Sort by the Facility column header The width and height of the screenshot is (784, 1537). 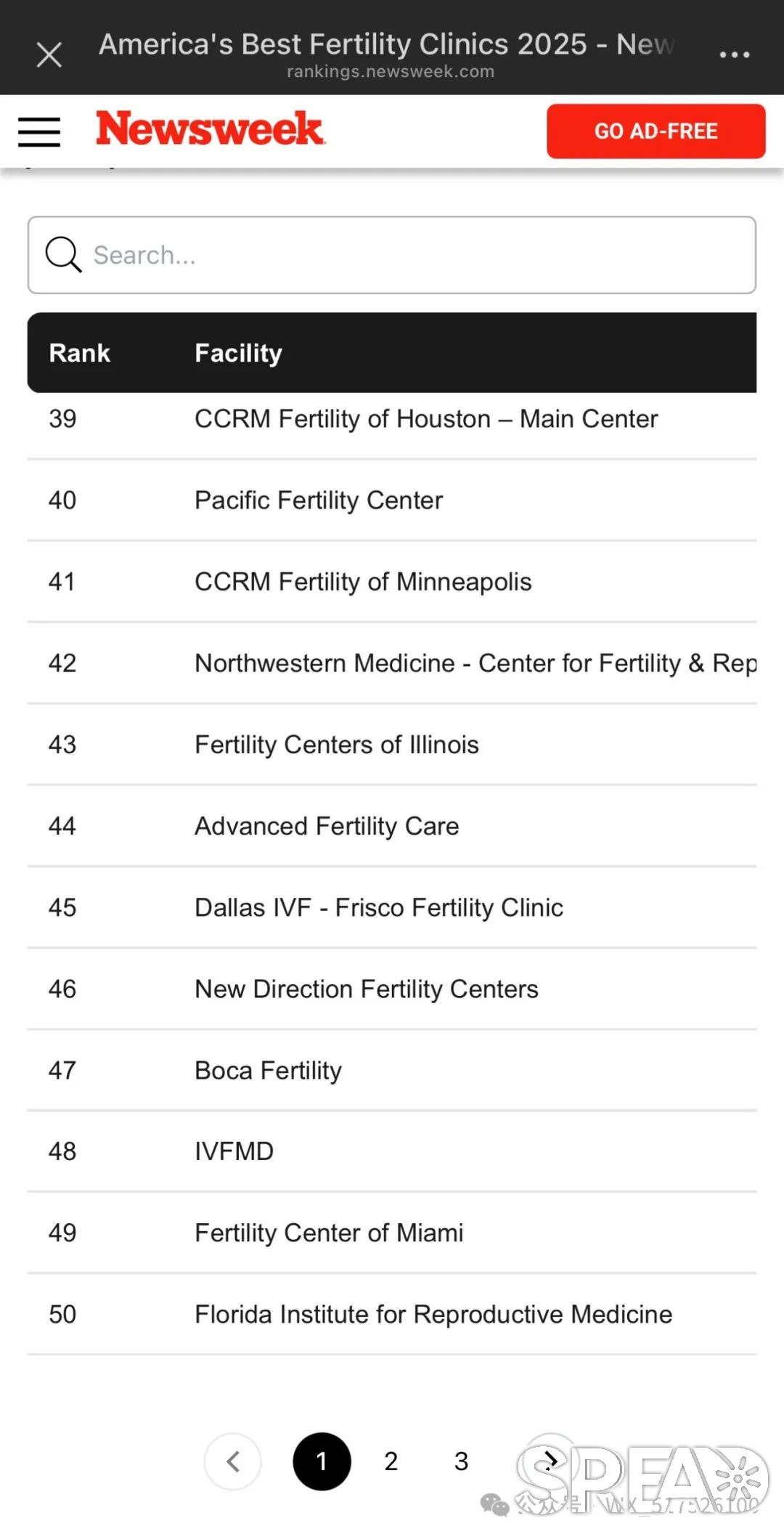238,353
